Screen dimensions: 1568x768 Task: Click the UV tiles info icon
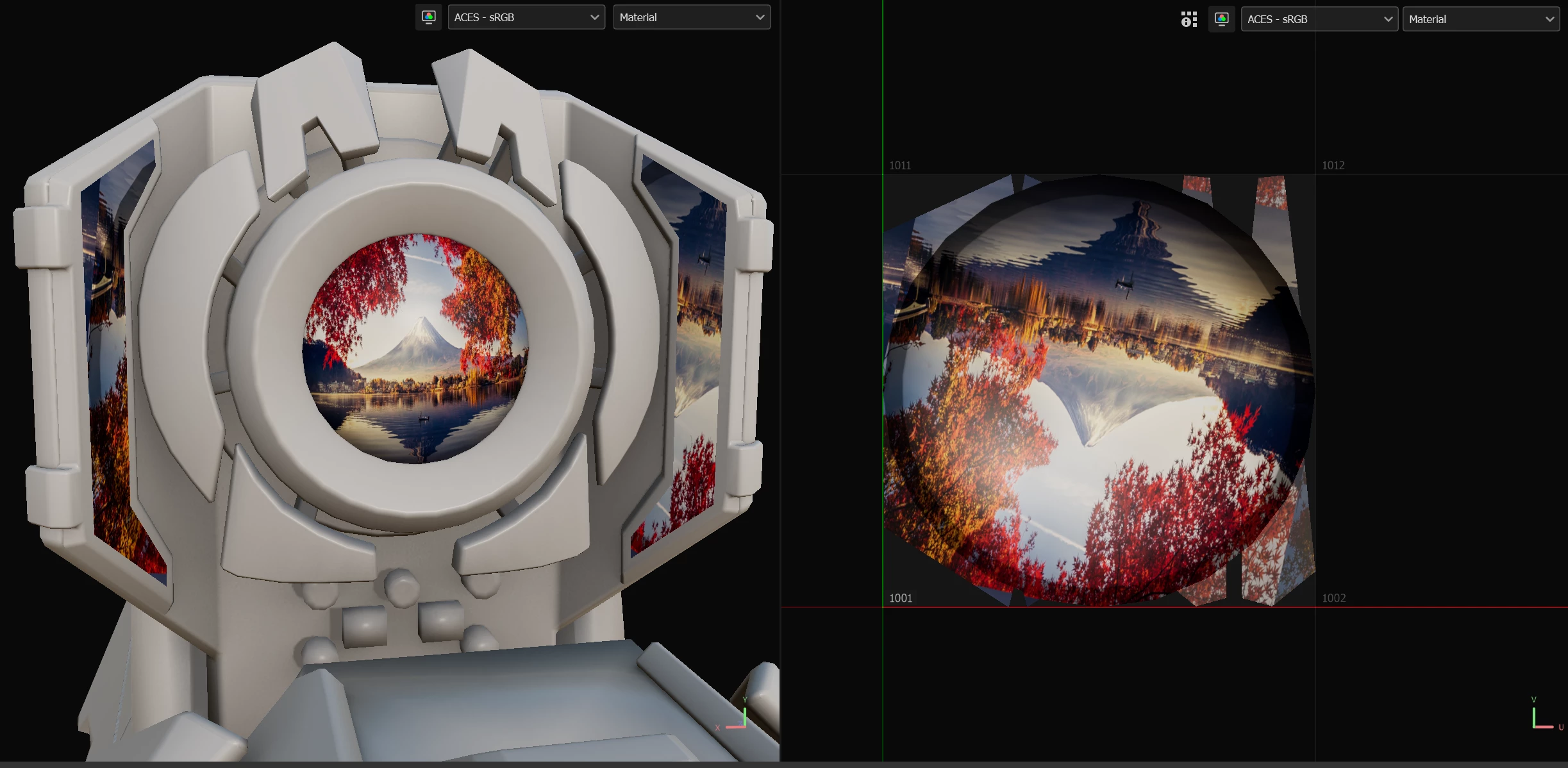(x=1189, y=19)
